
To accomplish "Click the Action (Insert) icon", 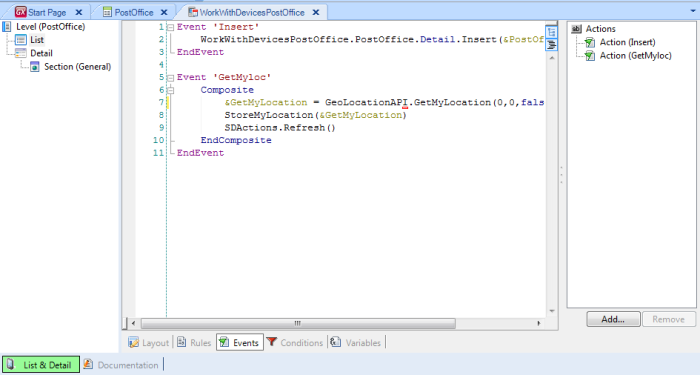I will tap(590, 42).
